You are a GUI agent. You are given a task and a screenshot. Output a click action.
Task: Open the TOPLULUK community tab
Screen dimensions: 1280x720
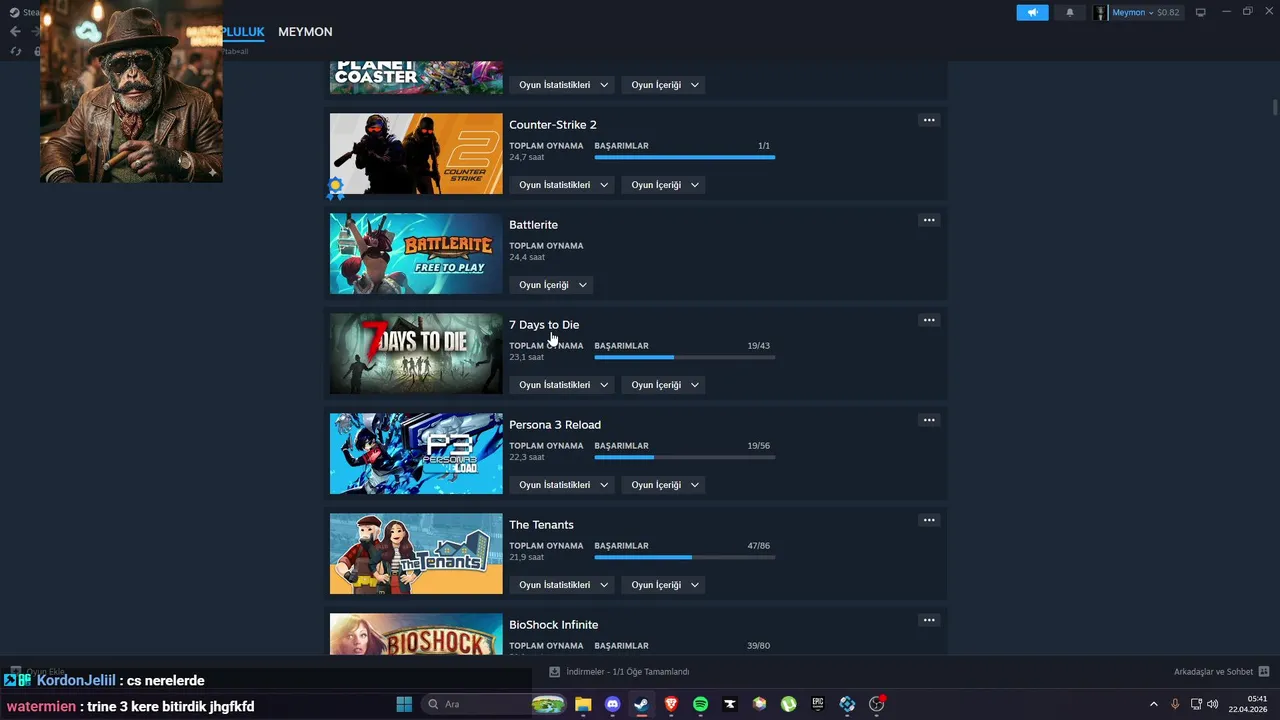click(x=243, y=32)
